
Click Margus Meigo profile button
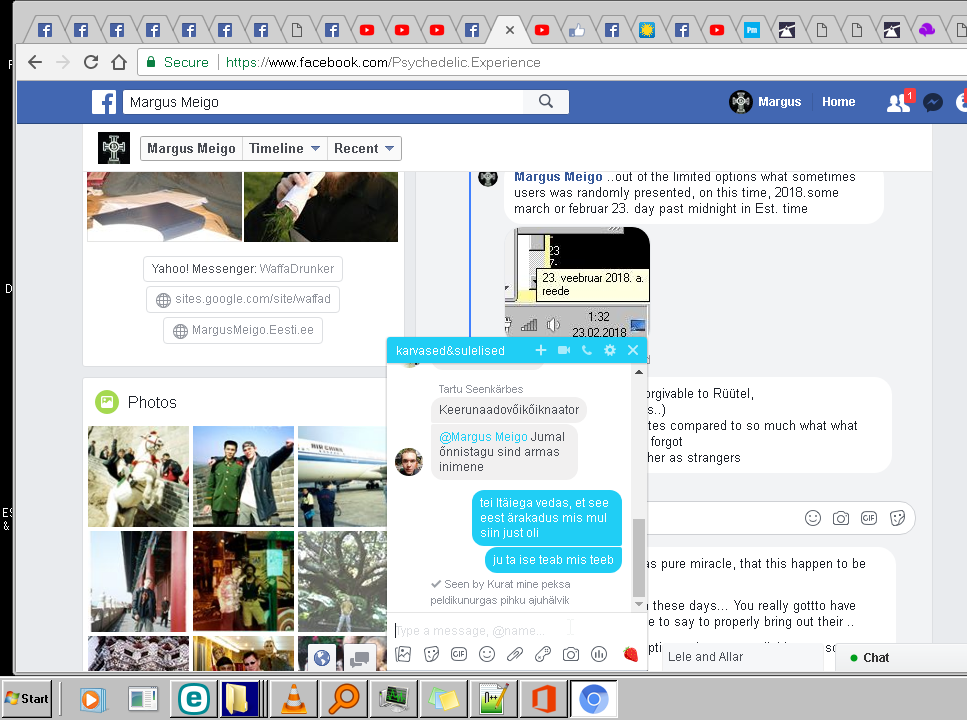pyautogui.click(x=191, y=149)
